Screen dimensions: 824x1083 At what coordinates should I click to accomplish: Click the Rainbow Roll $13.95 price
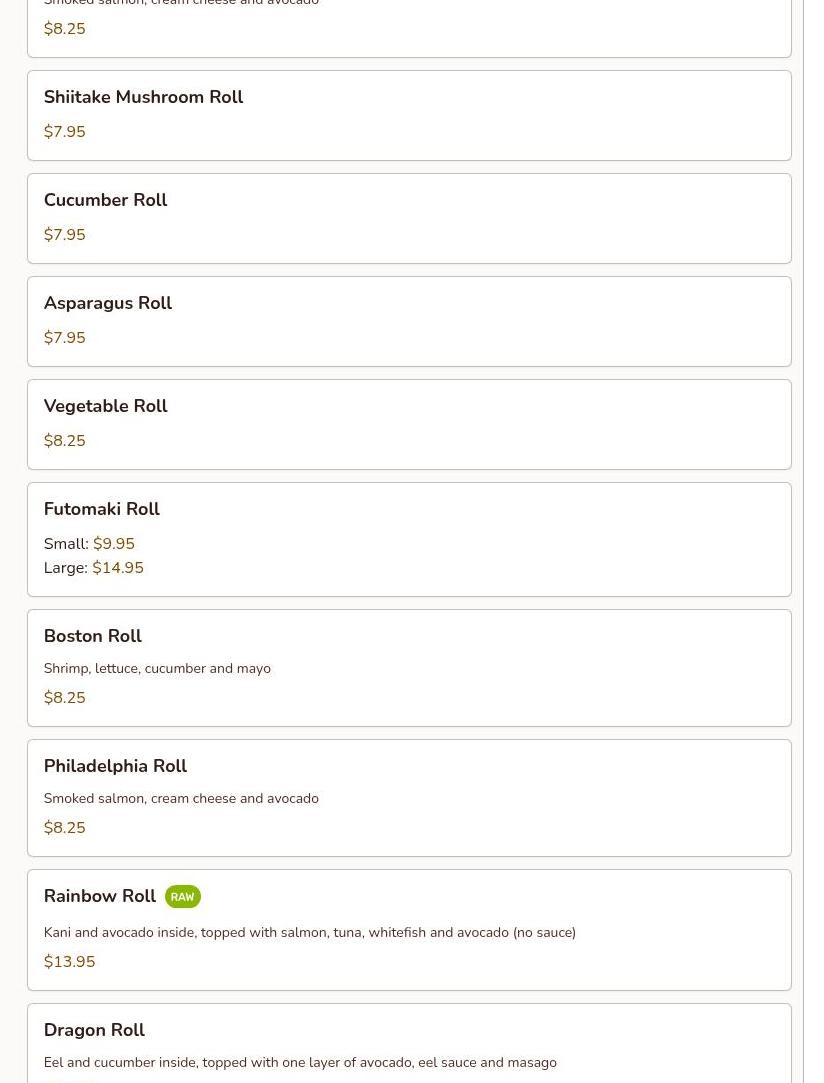click(x=70, y=961)
